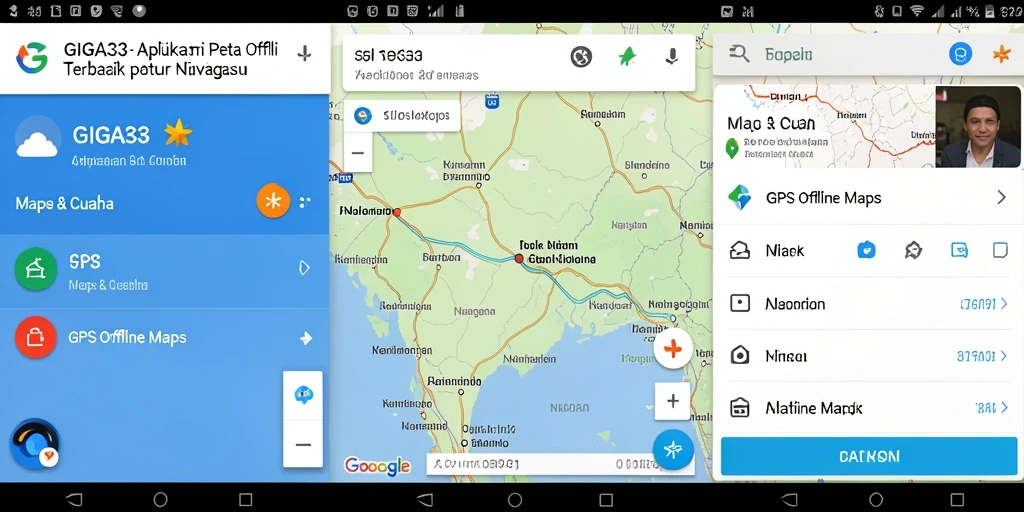The width and height of the screenshot is (1024, 512).
Task: Click the magnifier search icon in the right panel
Action: (739, 54)
